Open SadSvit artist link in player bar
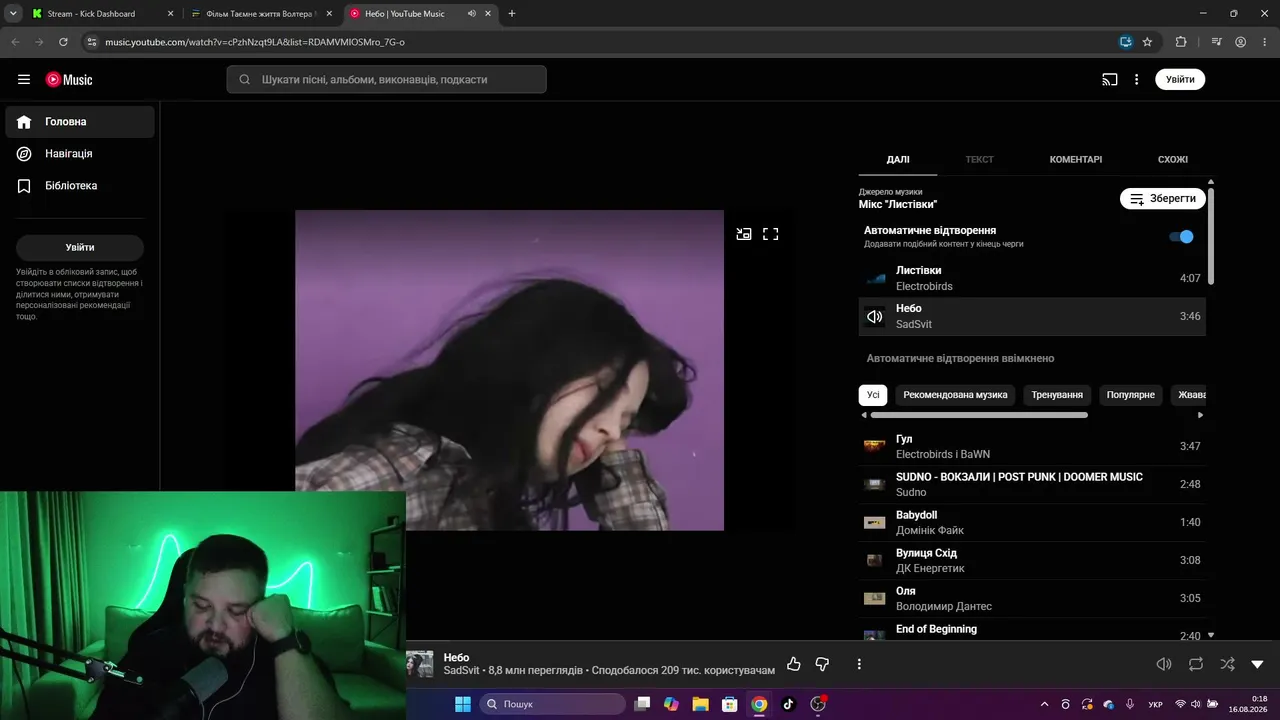This screenshot has height=720, width=1280. [x=462, y=670]
